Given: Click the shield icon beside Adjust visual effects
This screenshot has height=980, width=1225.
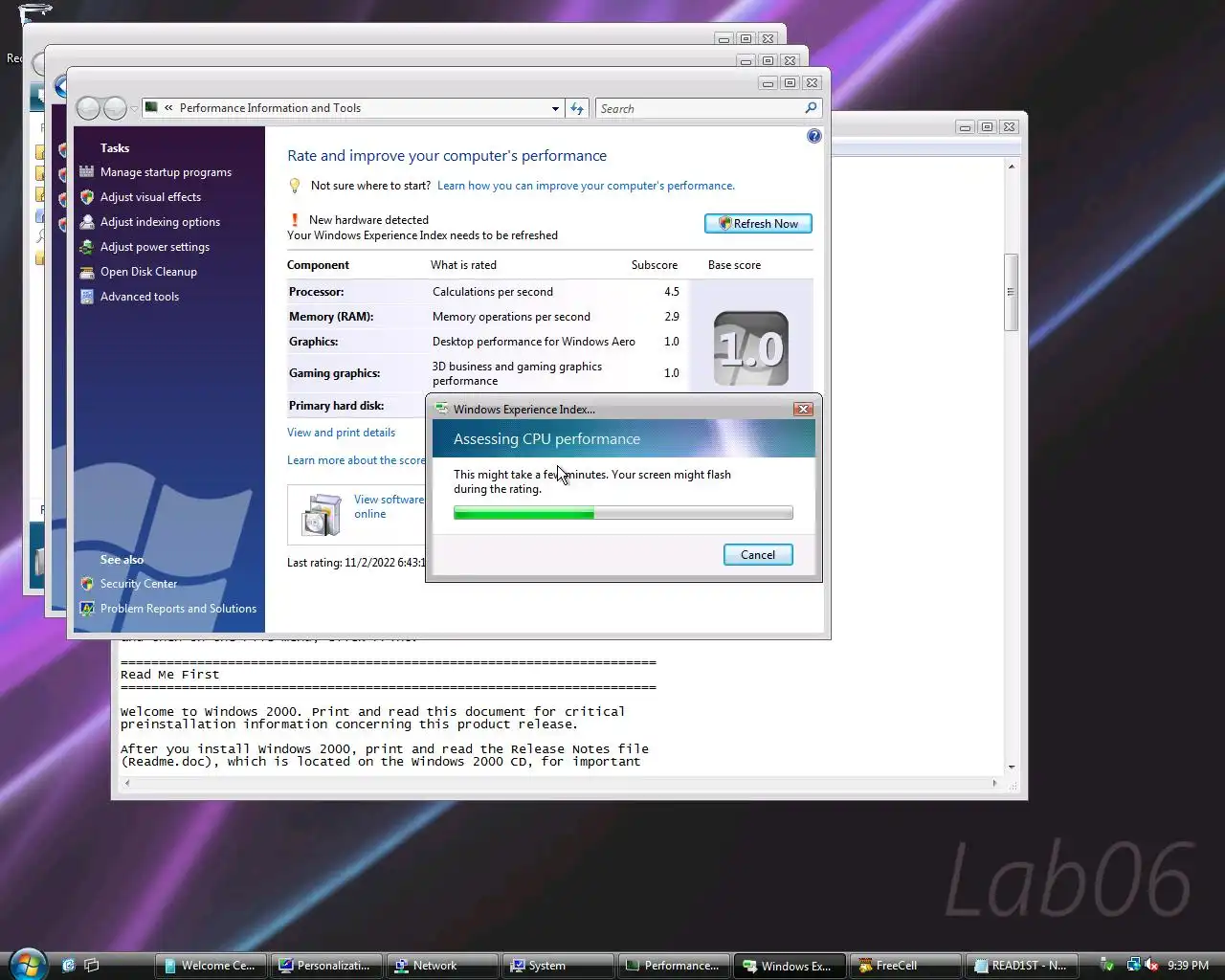Looking at the screenshot, I should point(87,197).
